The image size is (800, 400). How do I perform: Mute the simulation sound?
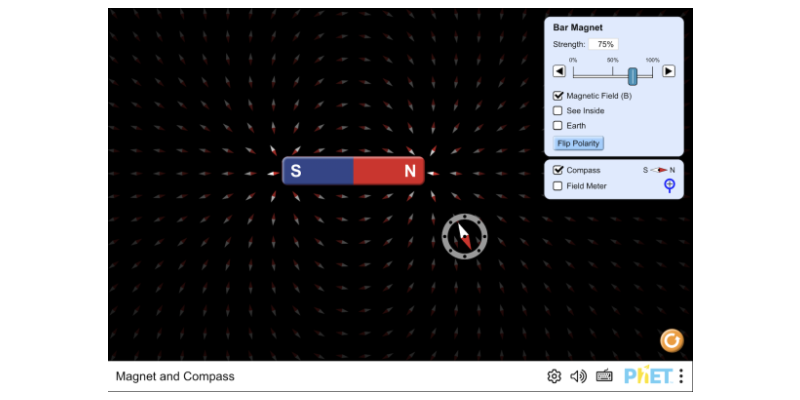click(x=578, y=376)
